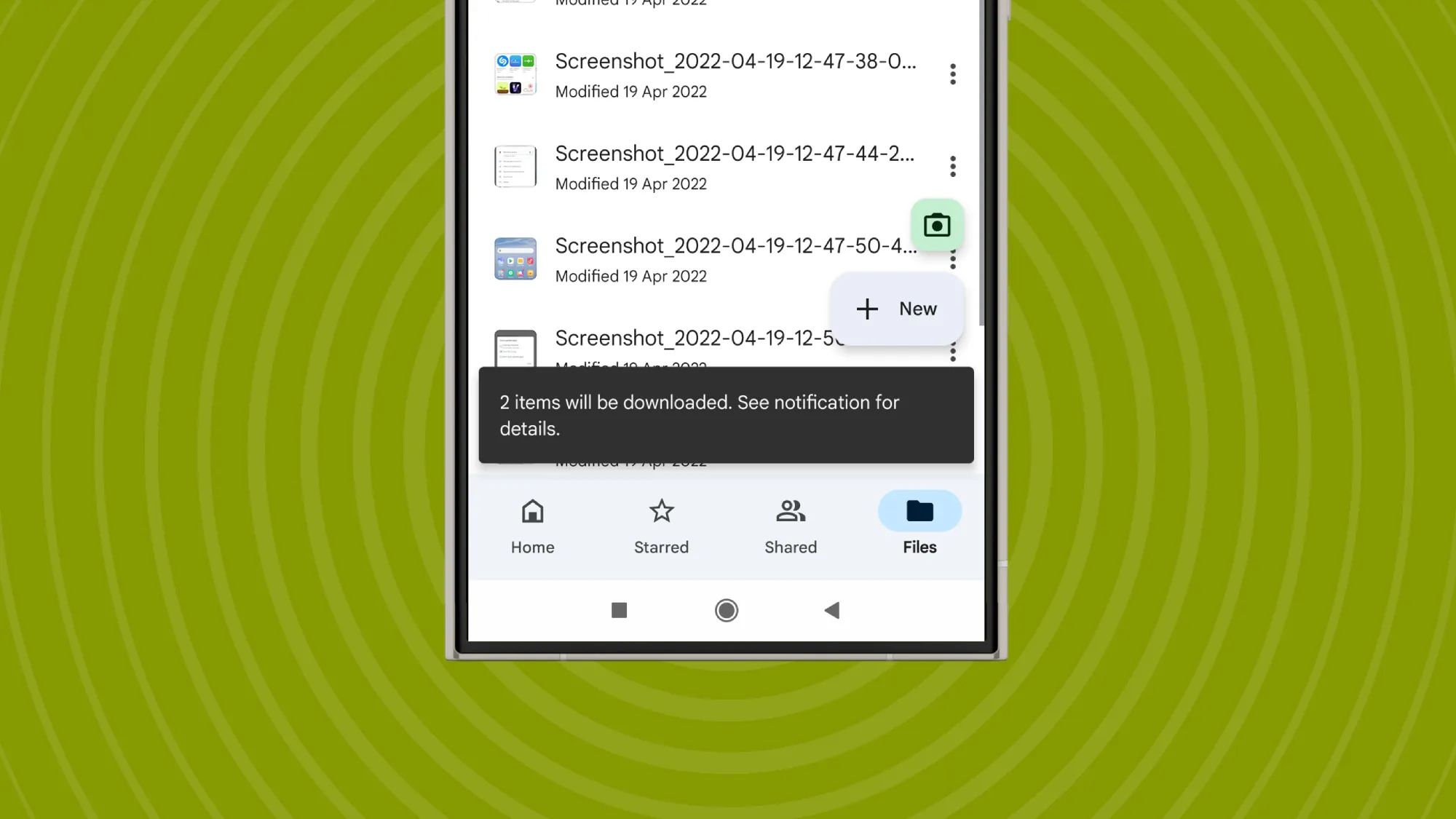
Task: Tap the Home navigation tab
Action: click(x=532, y=525)
